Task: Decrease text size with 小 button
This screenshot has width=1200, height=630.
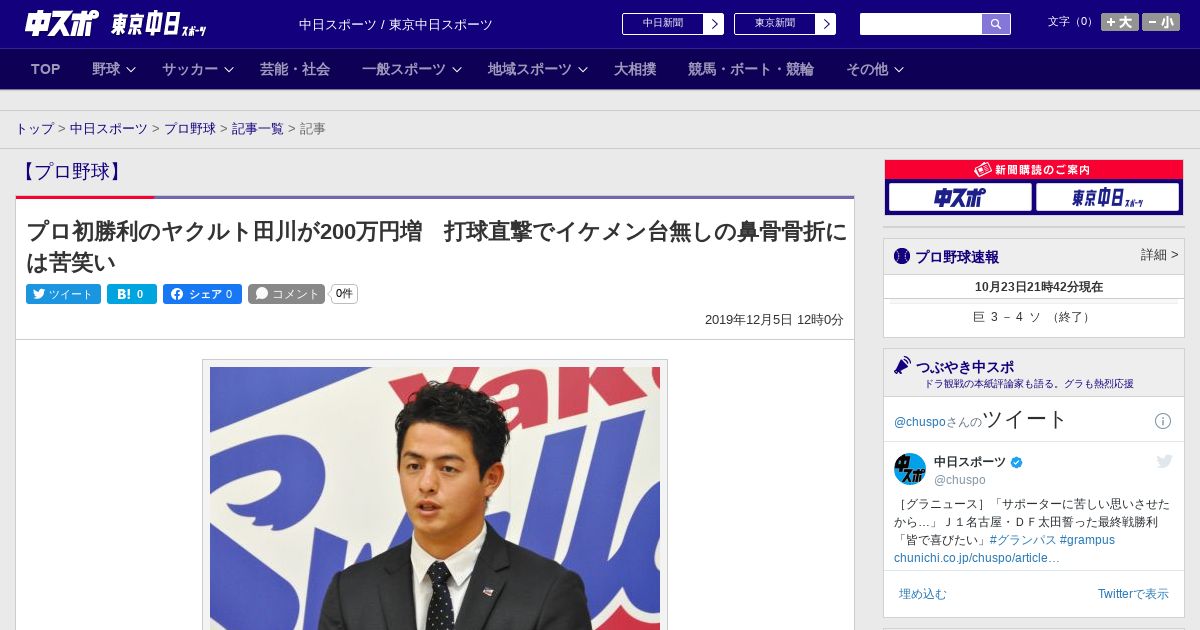Action: tap(1161, 22)
